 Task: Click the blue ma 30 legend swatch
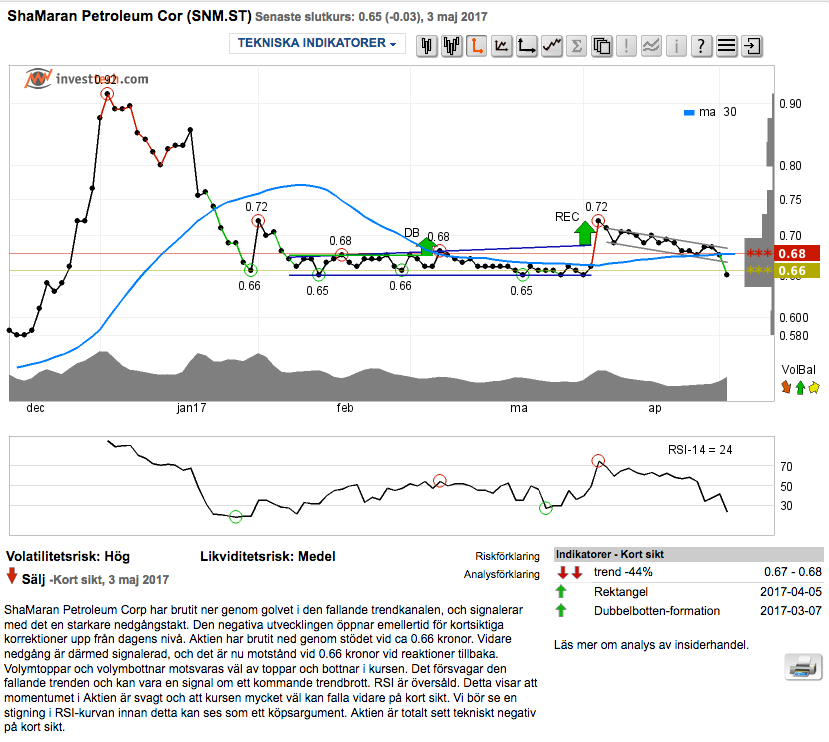click(x=689, y=113)
